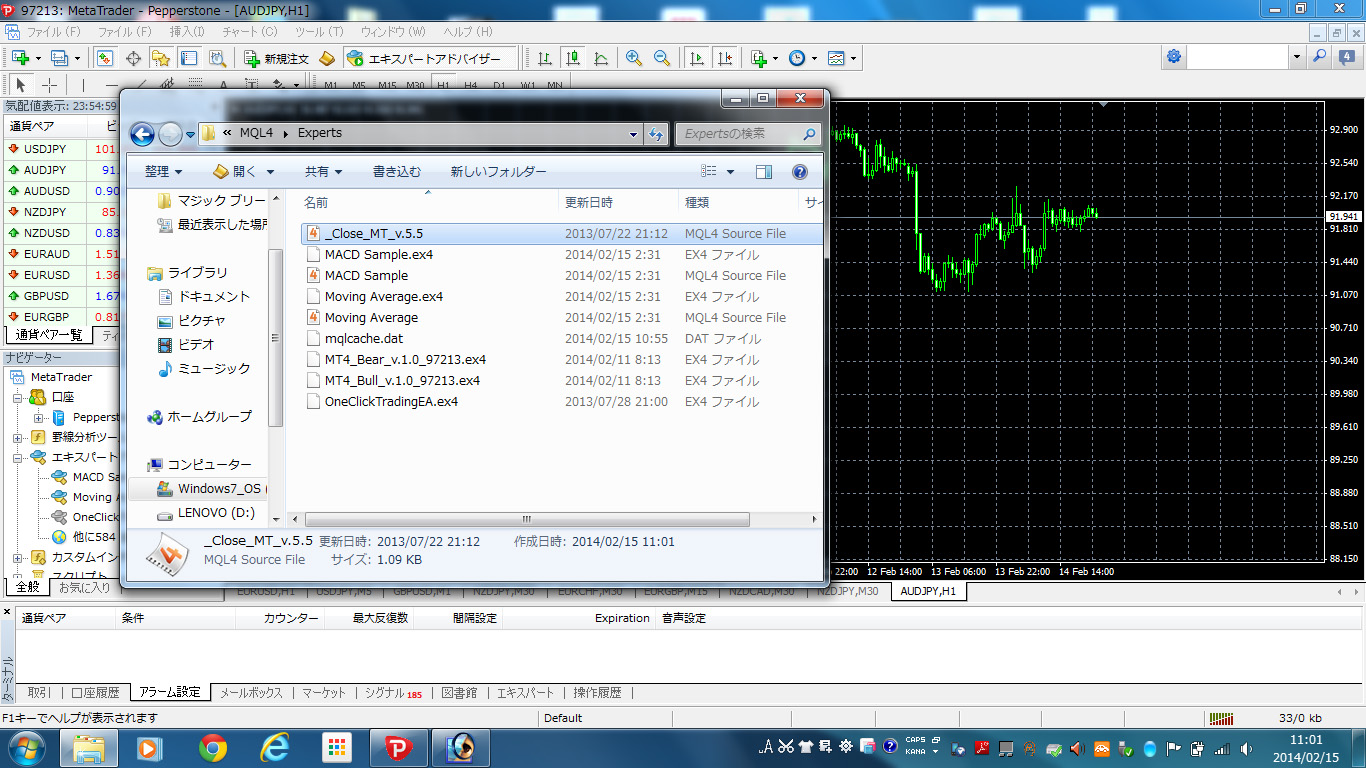This screenshot has width=1366, height=768.
Task: Toggle the Data Window crosshair-circle icon
Action: (x=133, y=58)
